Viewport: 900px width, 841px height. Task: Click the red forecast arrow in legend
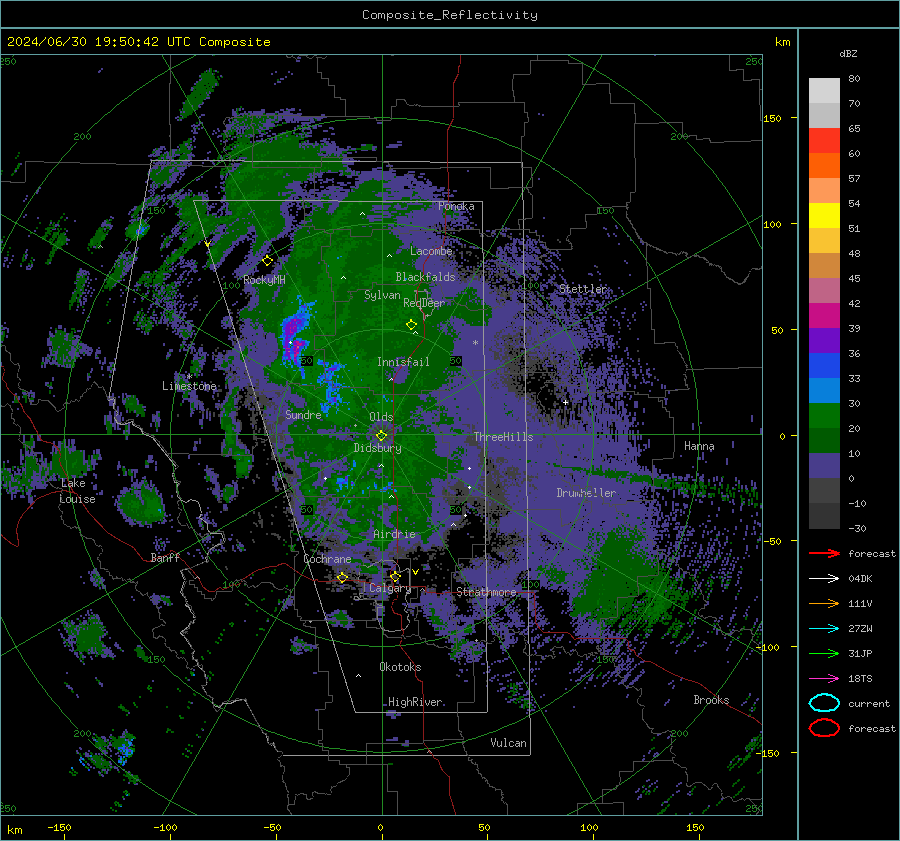tap(824, 553)
